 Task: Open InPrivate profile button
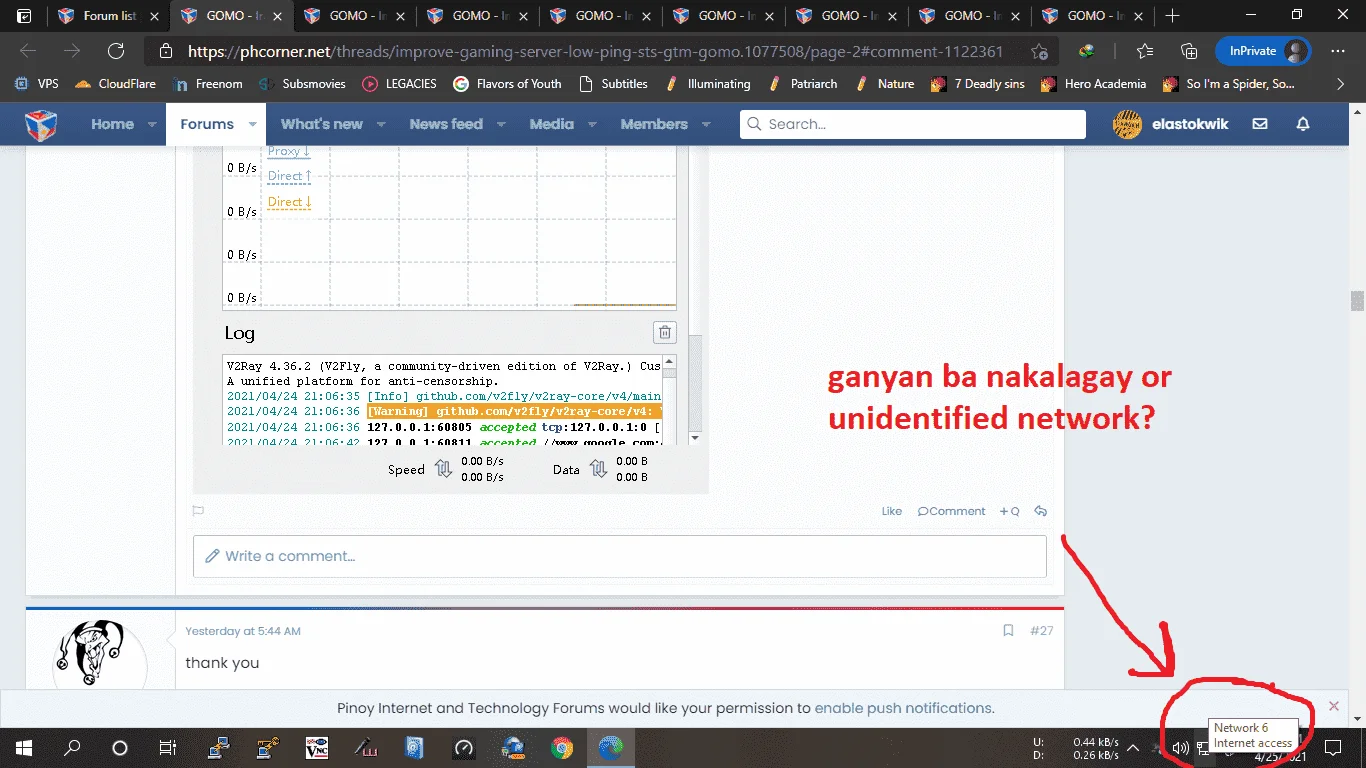pos(1263,51)
